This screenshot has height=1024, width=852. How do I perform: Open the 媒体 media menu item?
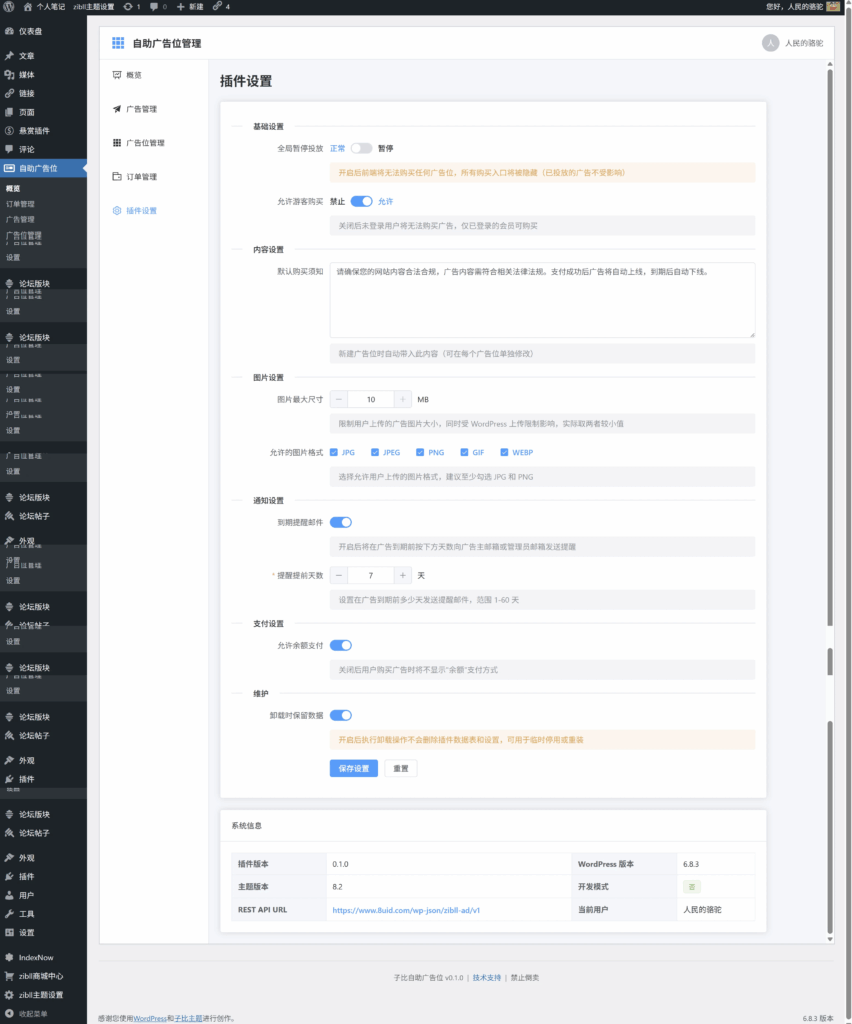tap(27, 75)
